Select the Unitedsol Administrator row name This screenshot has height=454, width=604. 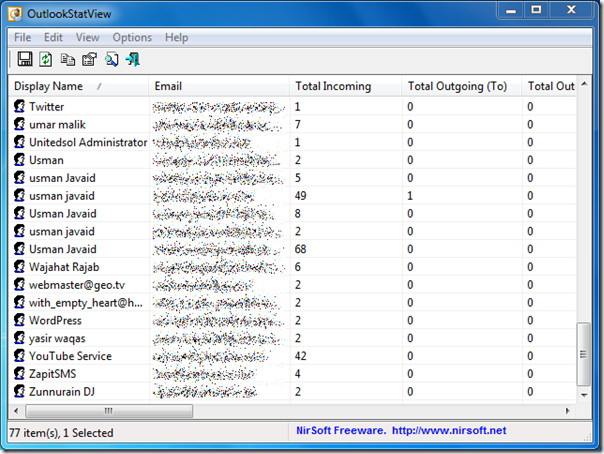click(88, 142)
